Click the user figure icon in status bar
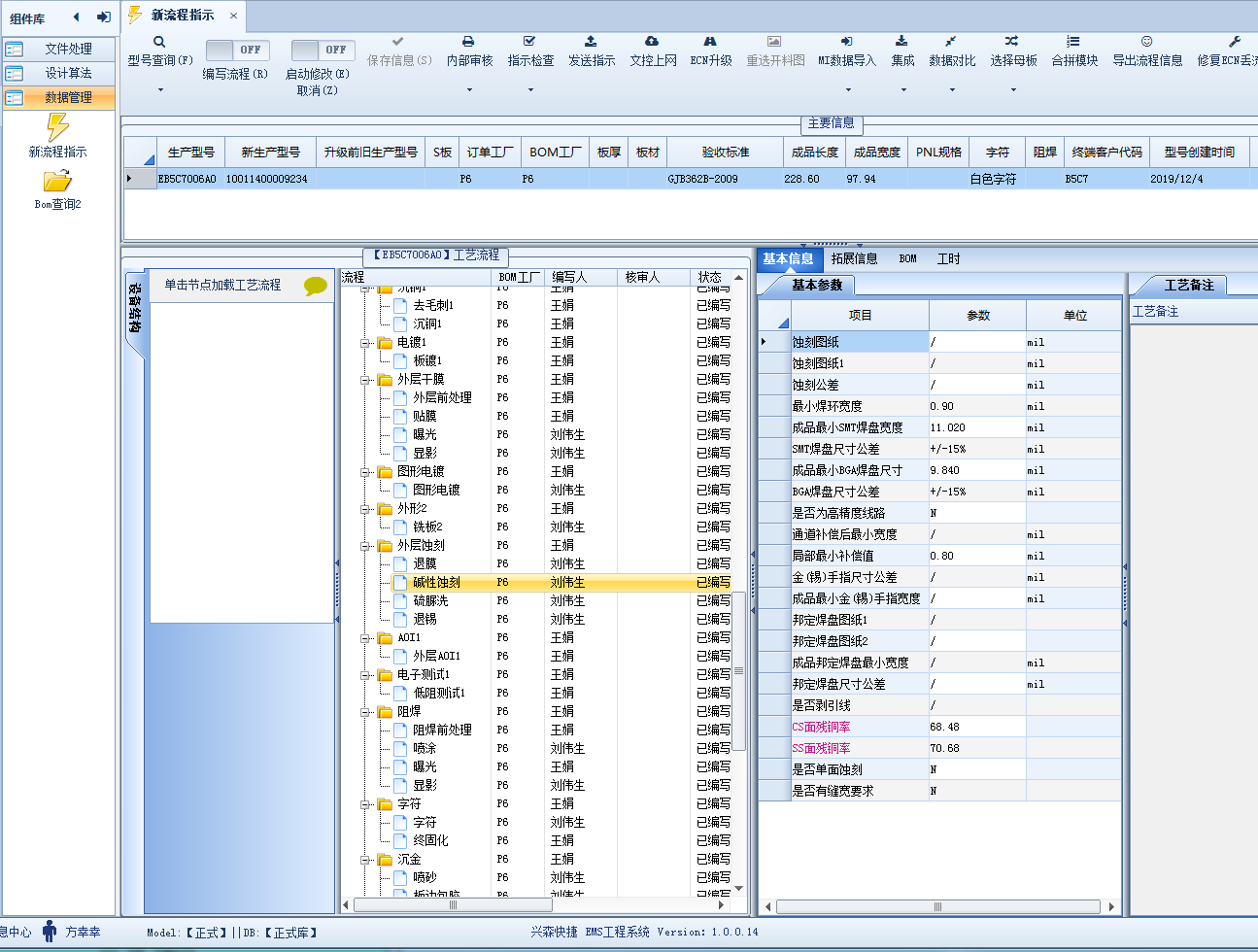 [50, 931]
